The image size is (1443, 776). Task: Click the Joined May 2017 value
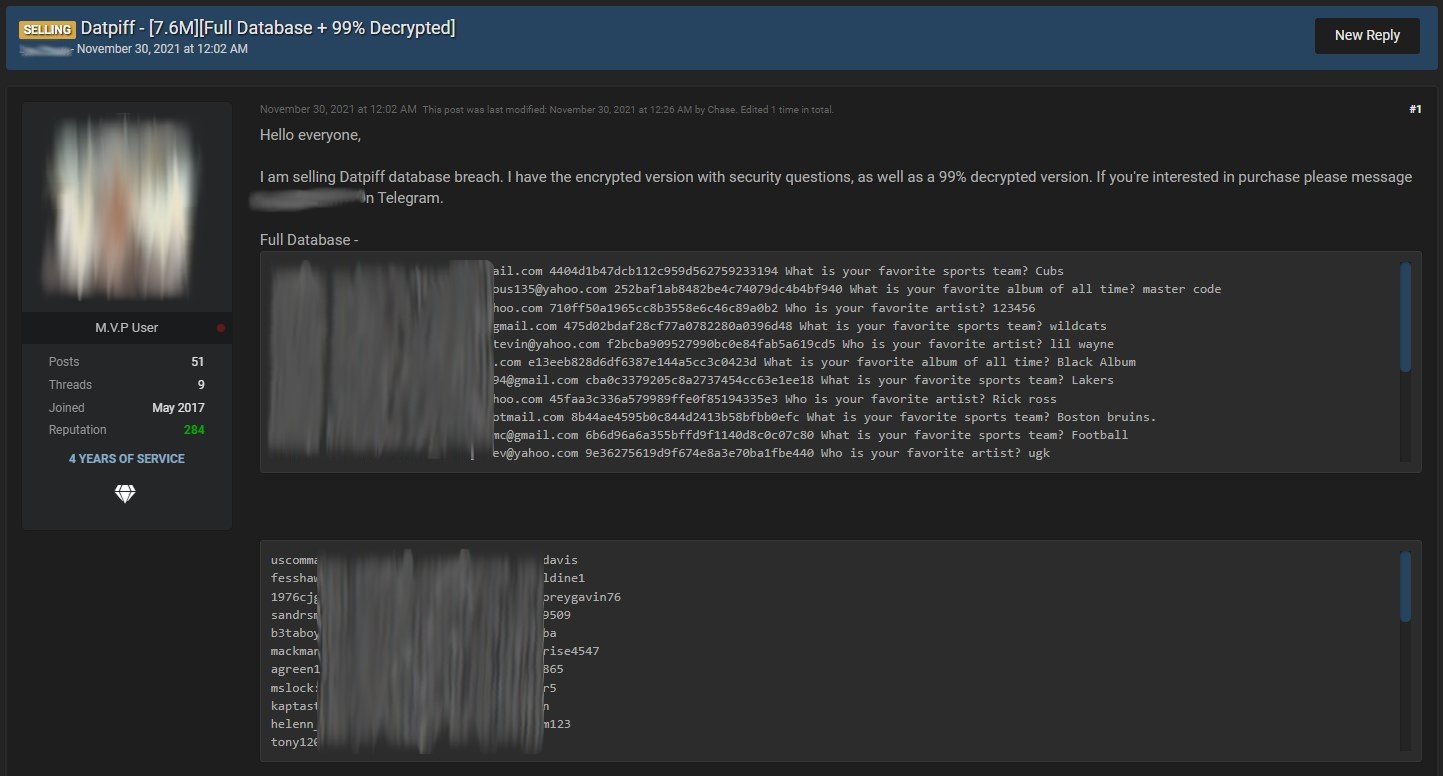click(x=180, y=408)
